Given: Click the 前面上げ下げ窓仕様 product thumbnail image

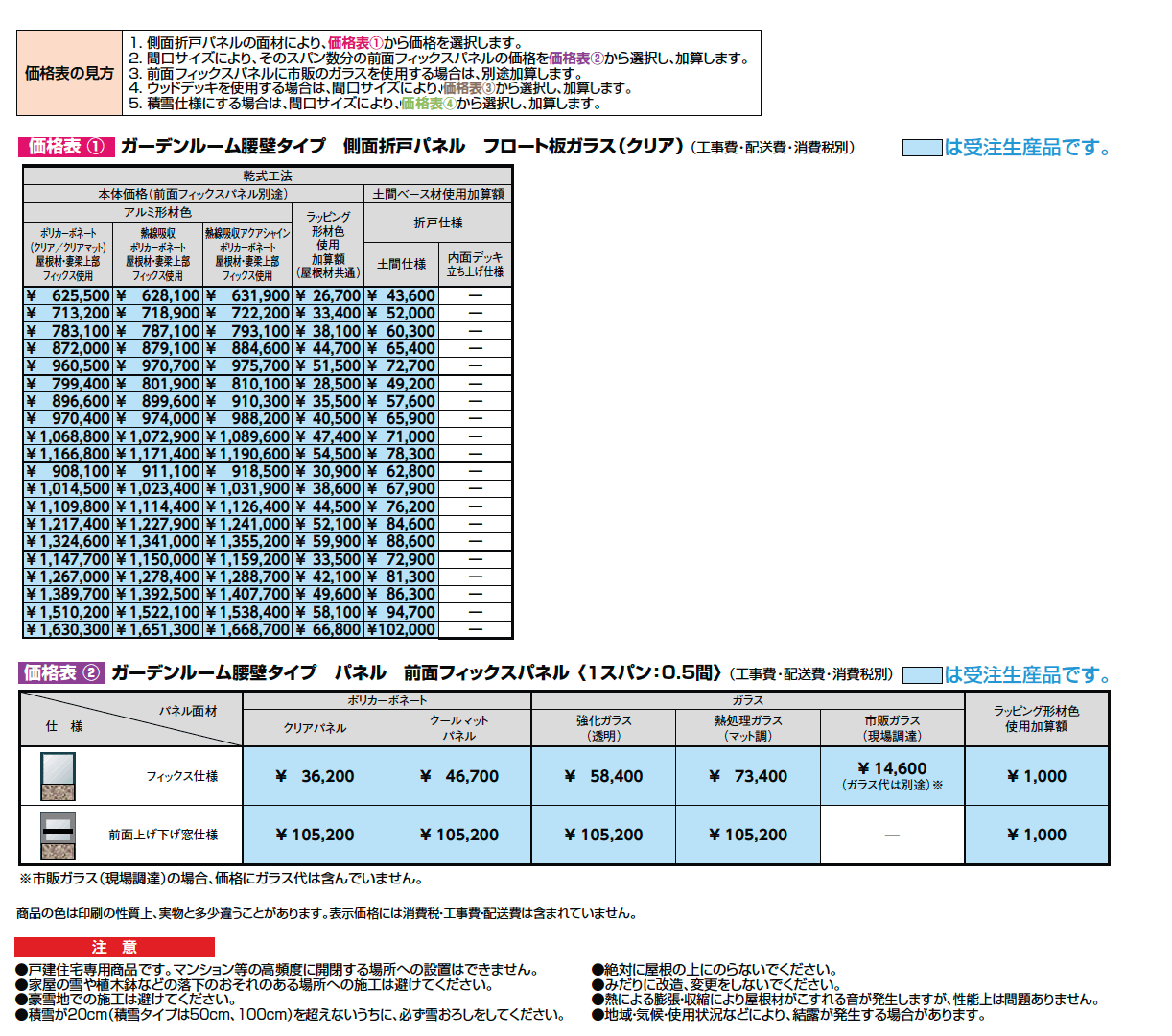Looking at the screenshot, I should point(59,835).
